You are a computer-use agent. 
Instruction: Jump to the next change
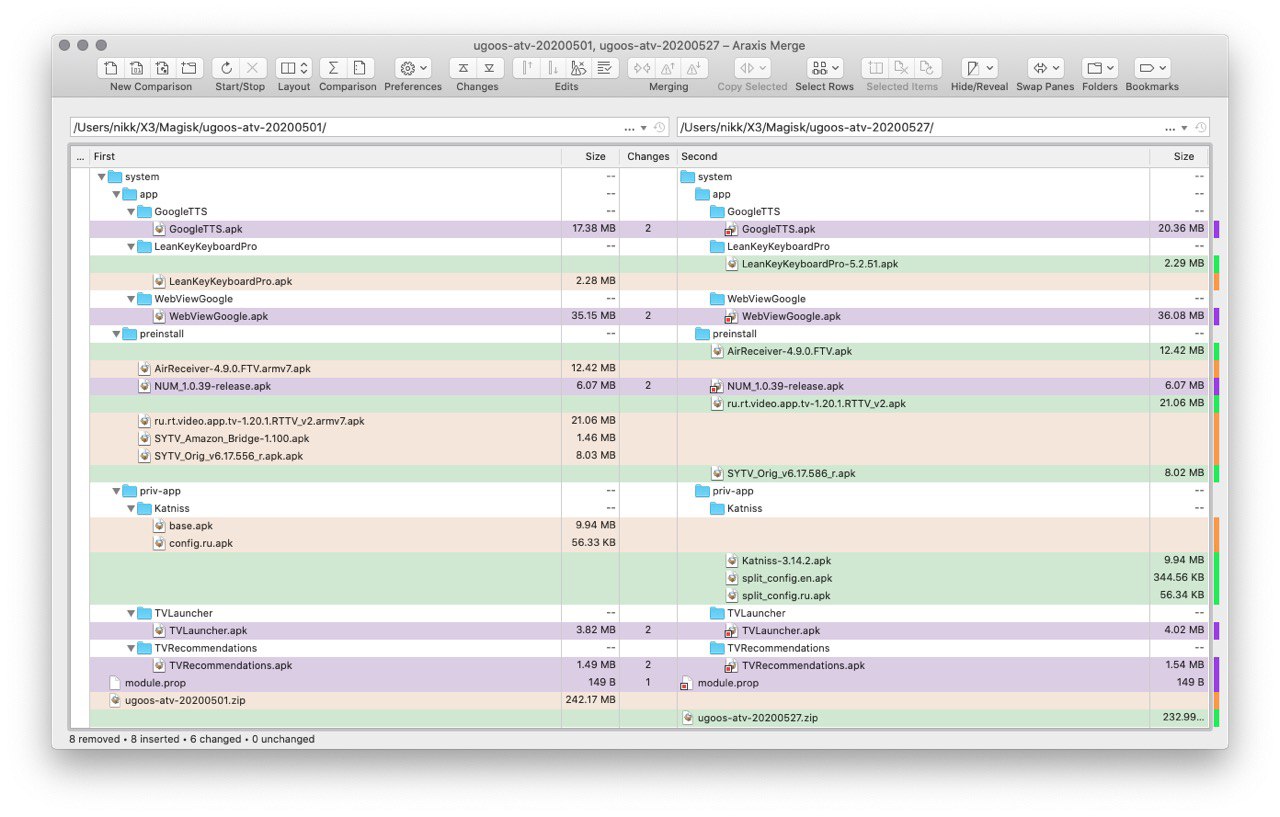(489, 68)
